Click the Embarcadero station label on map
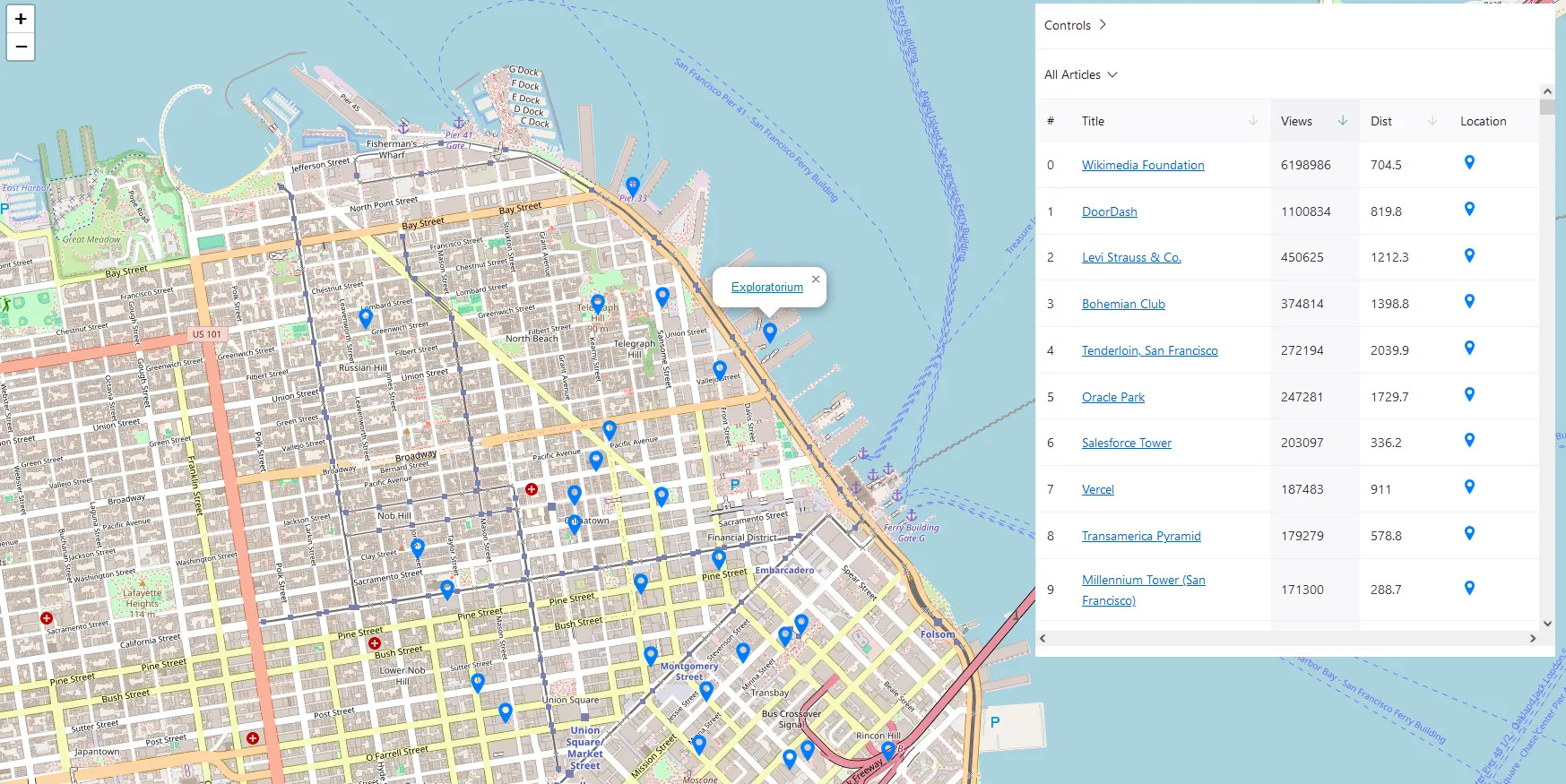Image resolution: width=1566 pixels, height=784 pixels. (784, 570)
